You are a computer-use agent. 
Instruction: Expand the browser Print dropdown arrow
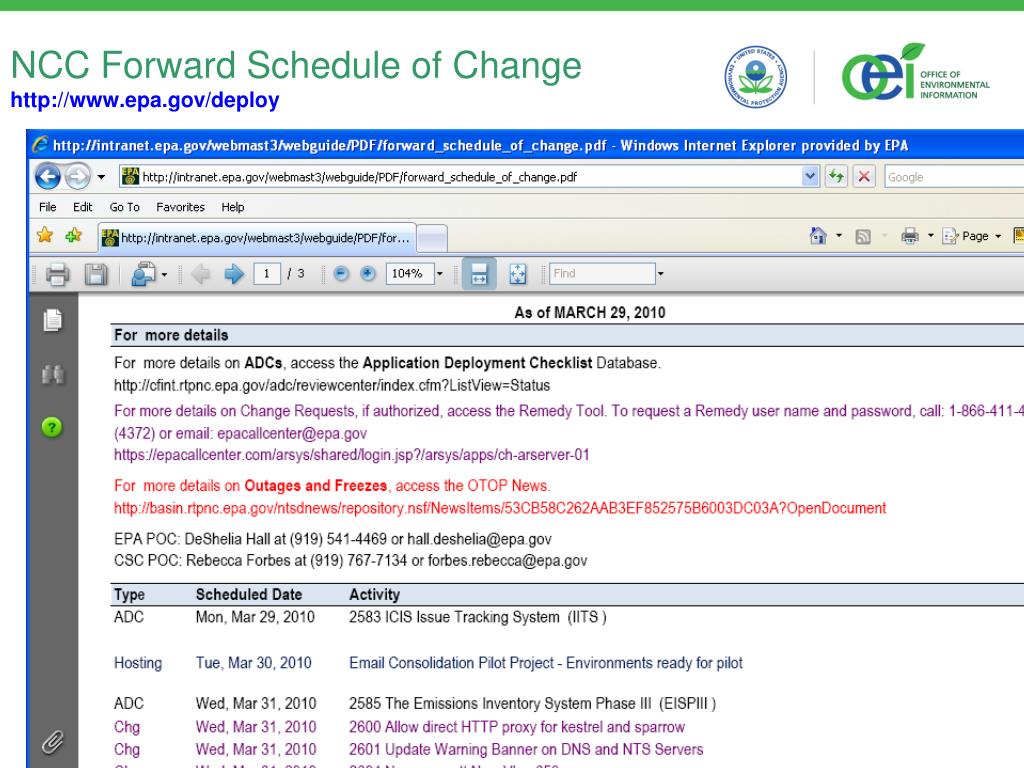[931, 236]
